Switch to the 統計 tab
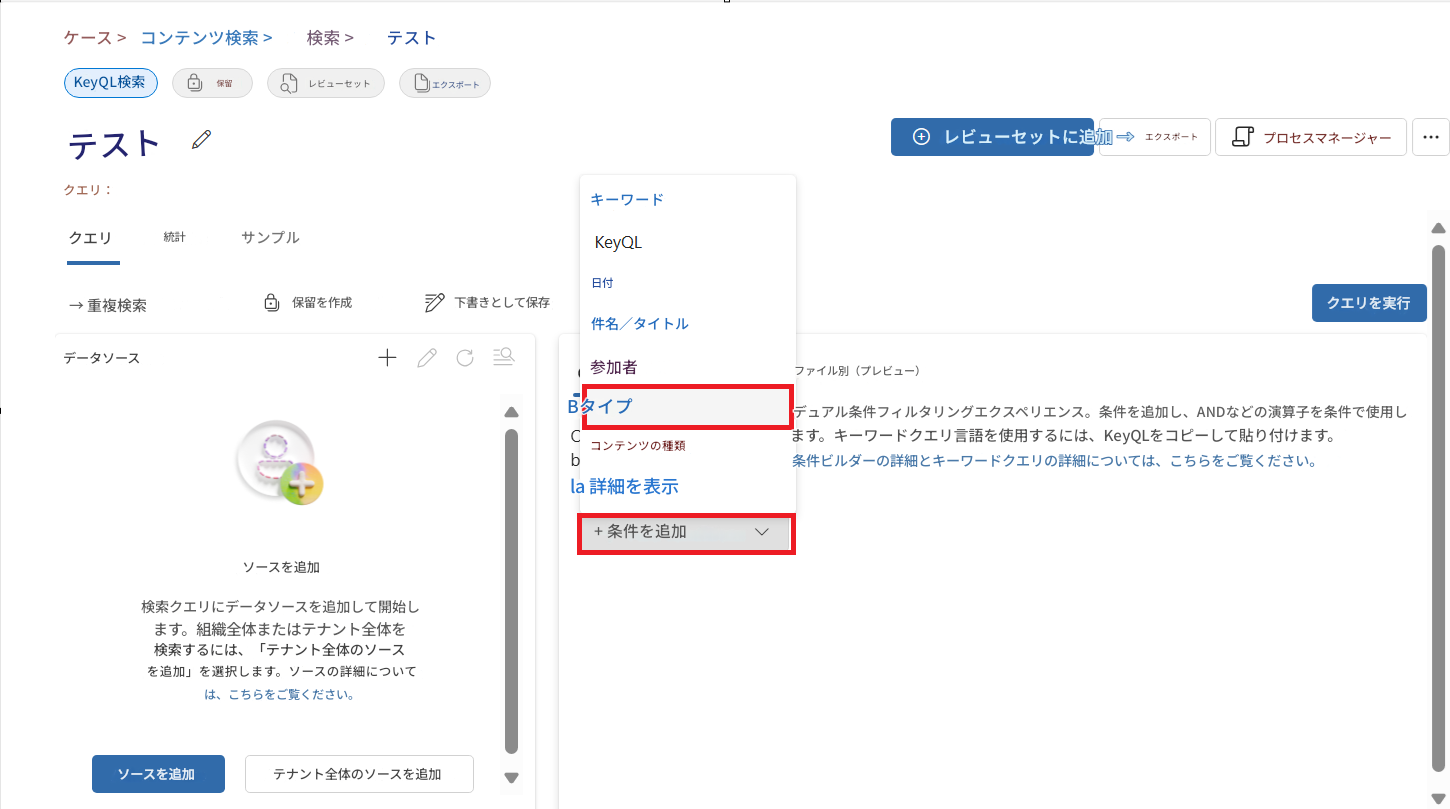 [x=175, y=237]
